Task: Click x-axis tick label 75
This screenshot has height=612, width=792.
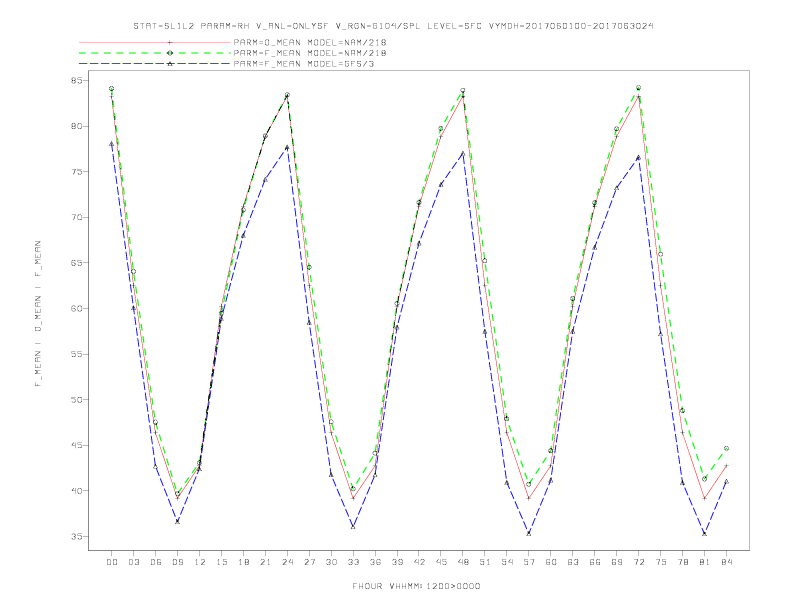Action: 661,562
